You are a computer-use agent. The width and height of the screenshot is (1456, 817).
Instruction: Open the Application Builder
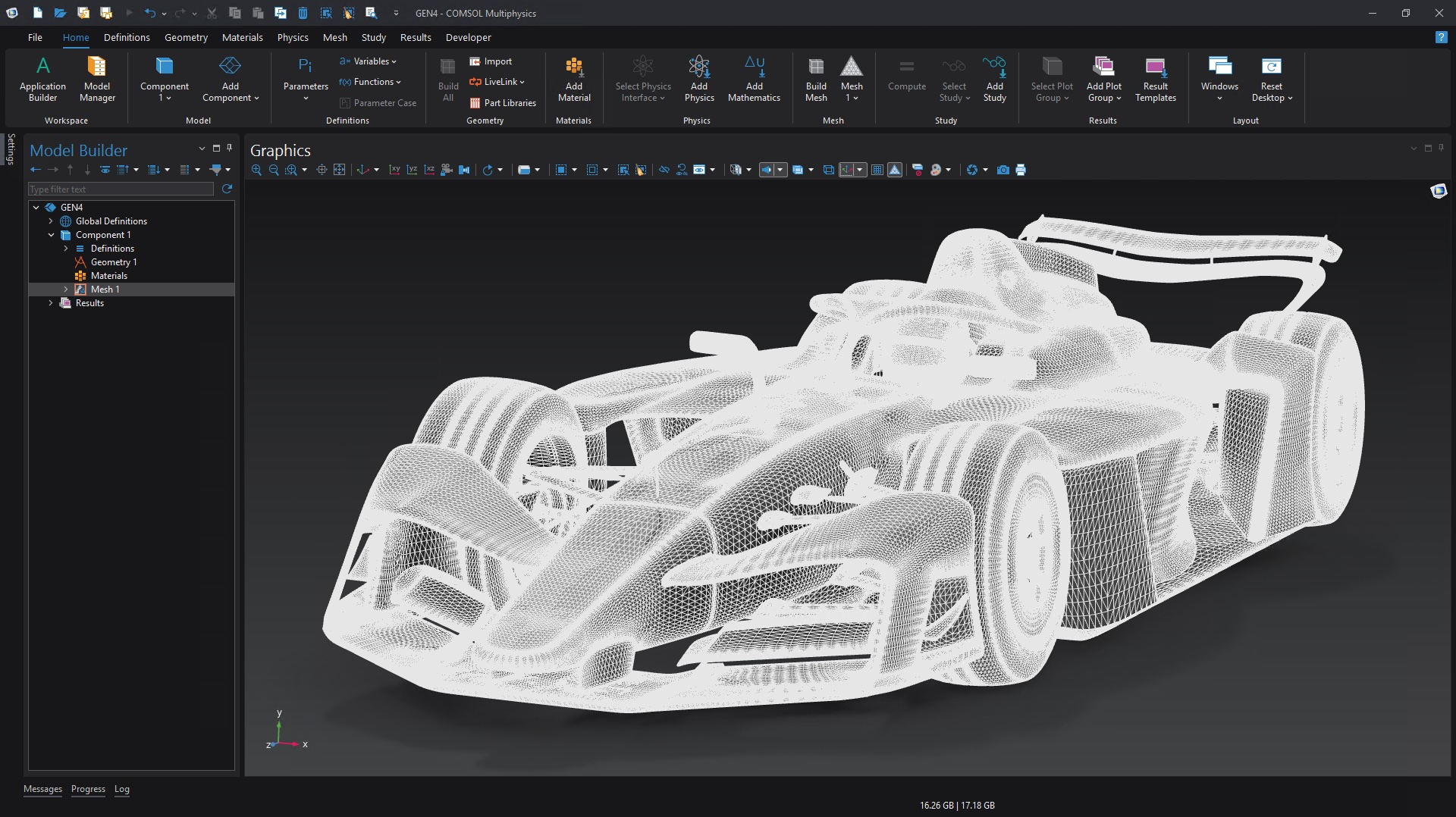[x=42, y=78]
